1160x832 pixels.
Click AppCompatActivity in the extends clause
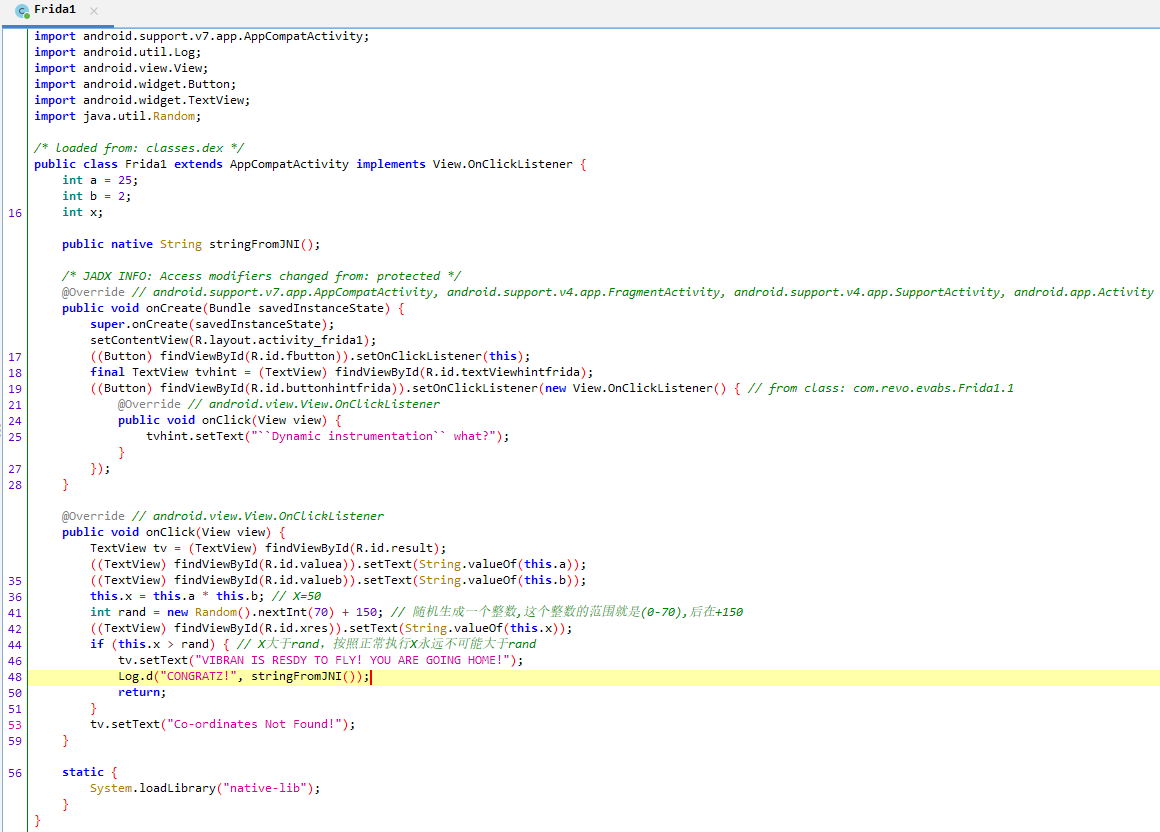289,164
